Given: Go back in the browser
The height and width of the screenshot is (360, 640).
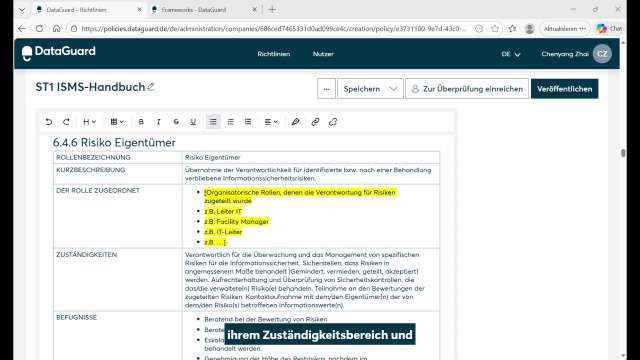Looking at the screenshot, I should 22,29.
